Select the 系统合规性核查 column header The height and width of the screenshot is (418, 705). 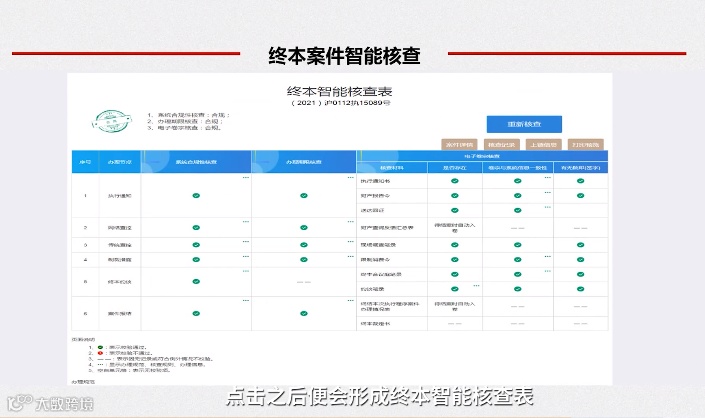[x=196, y=162]
